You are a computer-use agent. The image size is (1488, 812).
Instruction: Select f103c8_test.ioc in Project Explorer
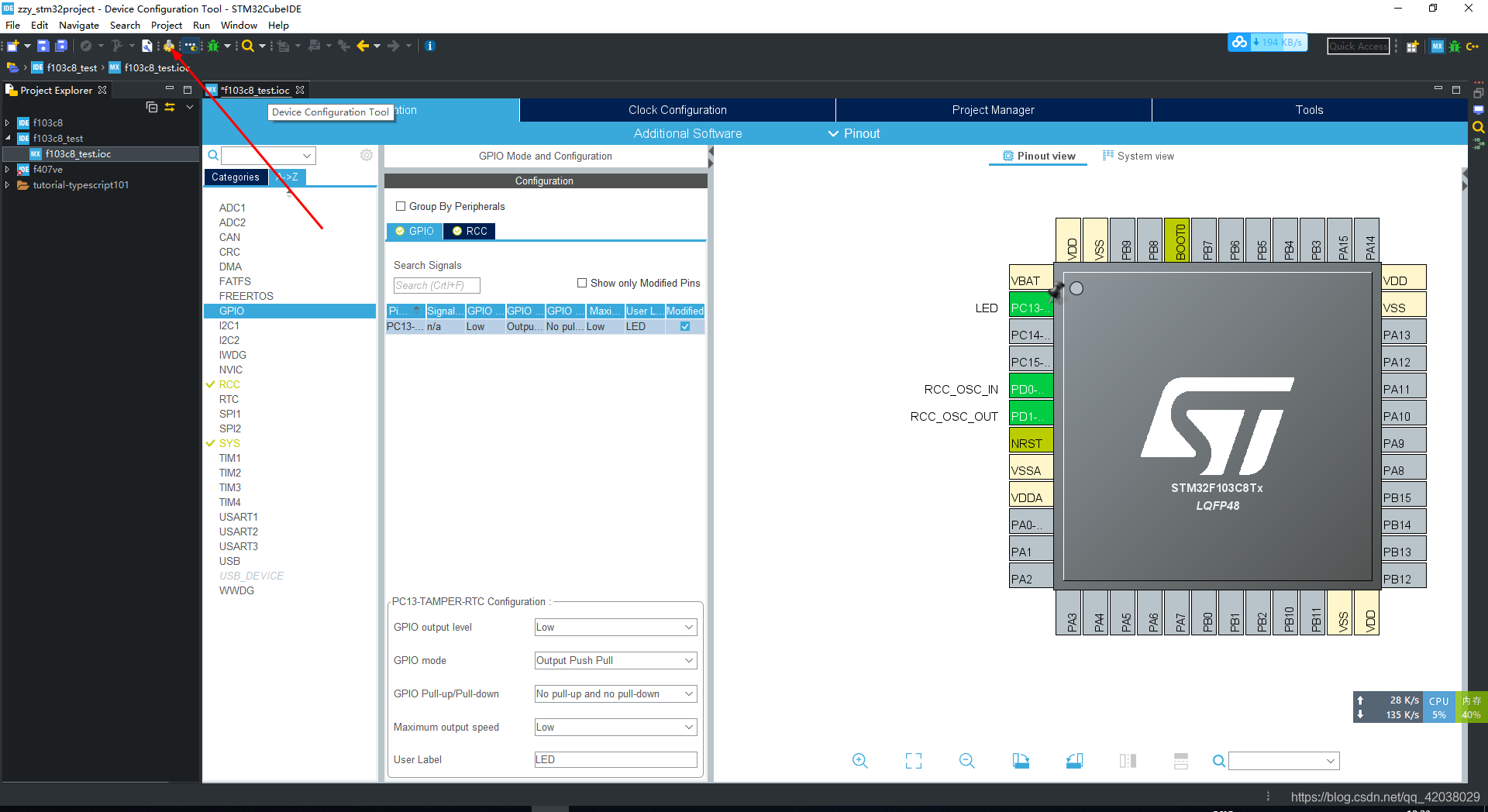pyautogui.click(x=77, y=153)
